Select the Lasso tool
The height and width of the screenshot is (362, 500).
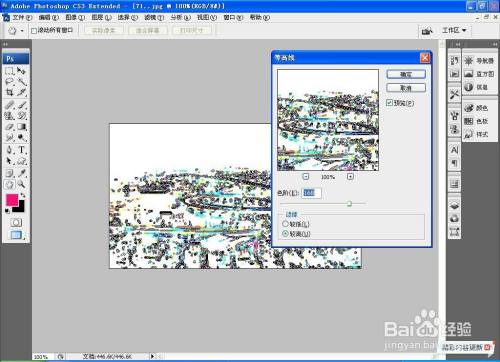click(9, 81)
